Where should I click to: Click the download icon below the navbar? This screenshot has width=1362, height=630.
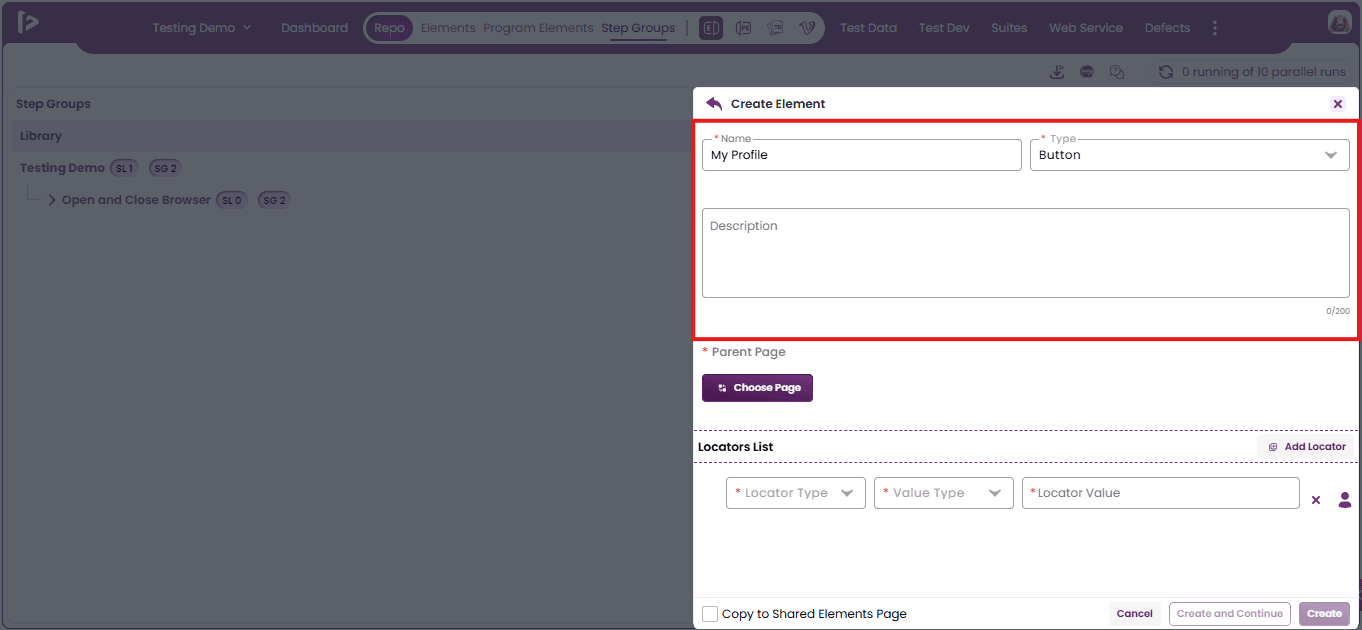tap(1057, 72)
